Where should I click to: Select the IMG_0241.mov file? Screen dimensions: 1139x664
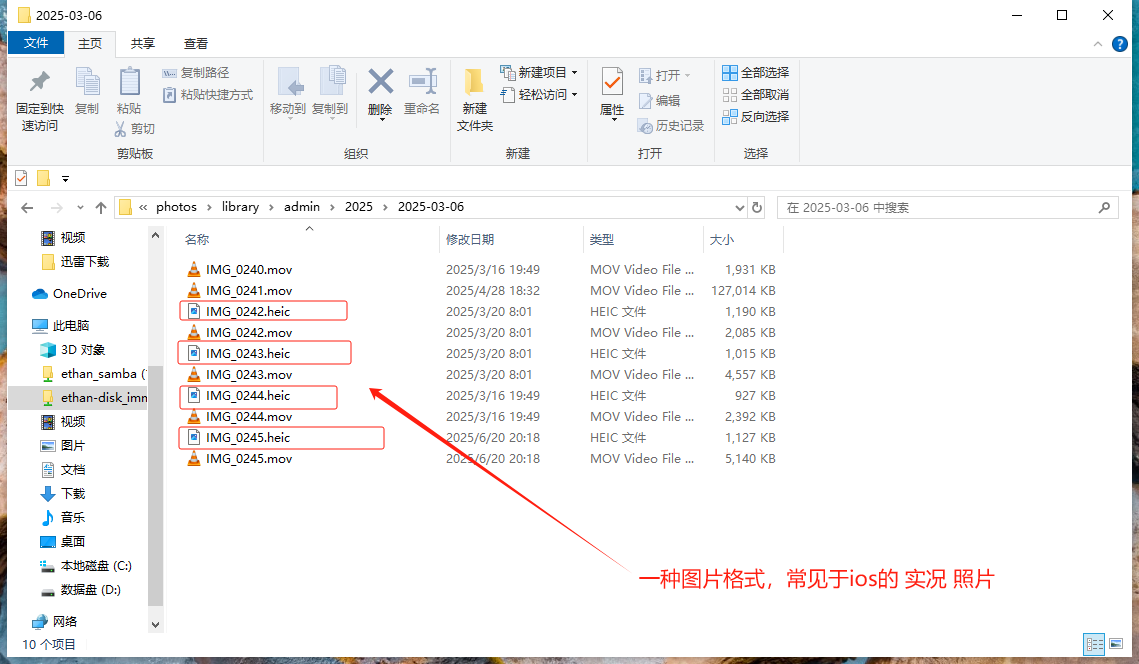click(x=249, y=291)
